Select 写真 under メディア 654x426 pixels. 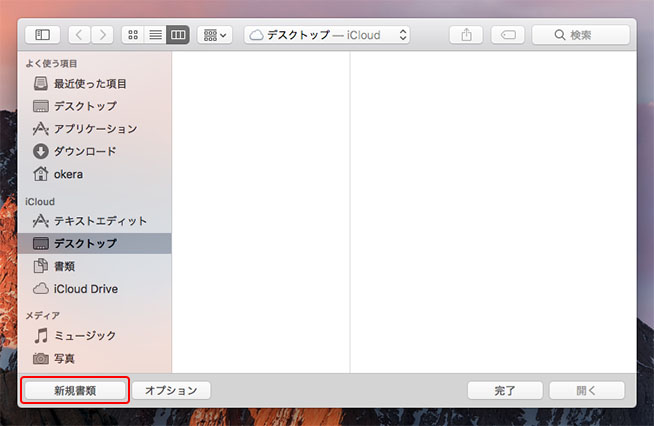point(95,358)
